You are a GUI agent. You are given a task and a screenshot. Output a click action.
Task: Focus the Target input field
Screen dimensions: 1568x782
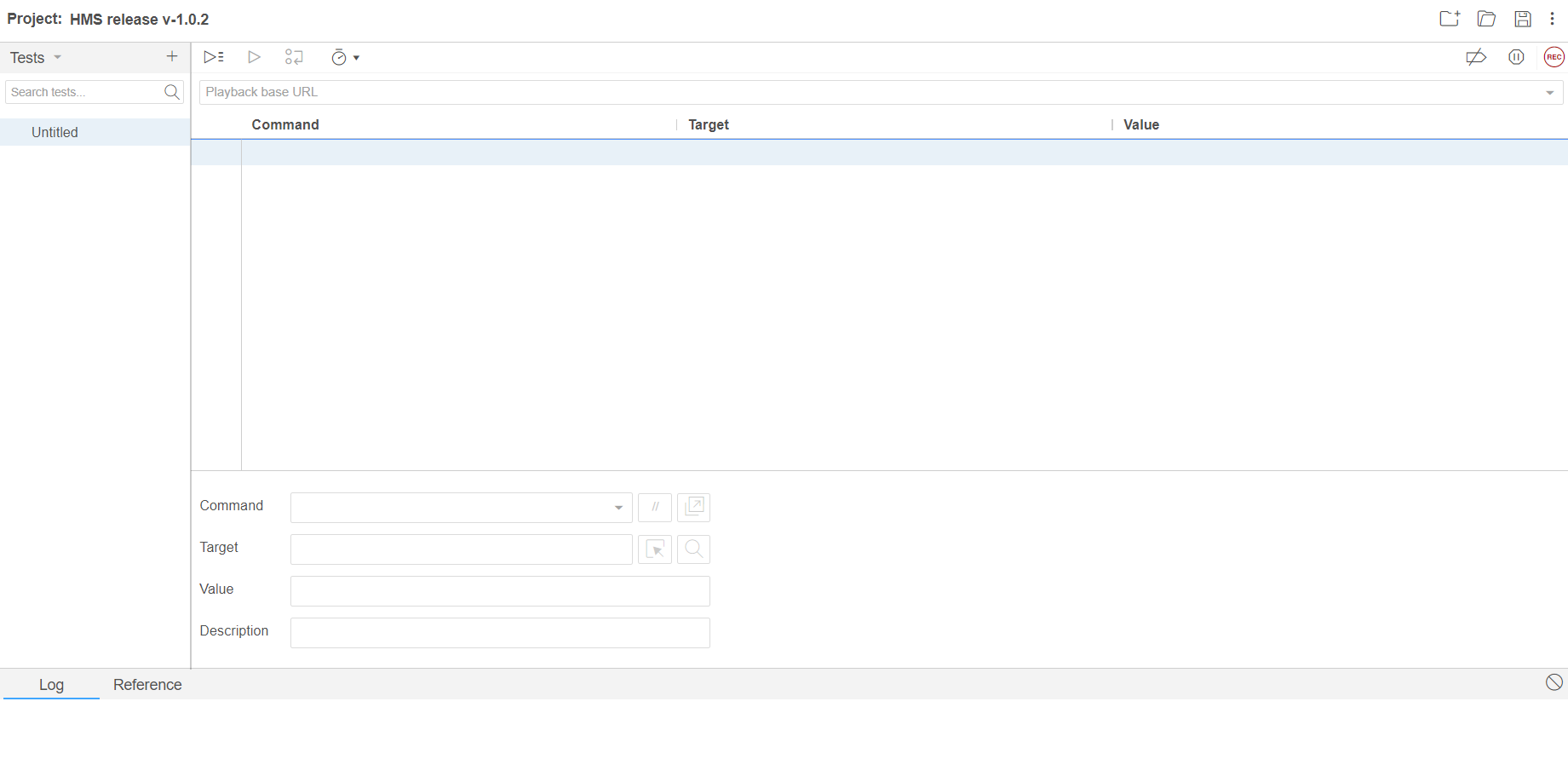(462, 549)
